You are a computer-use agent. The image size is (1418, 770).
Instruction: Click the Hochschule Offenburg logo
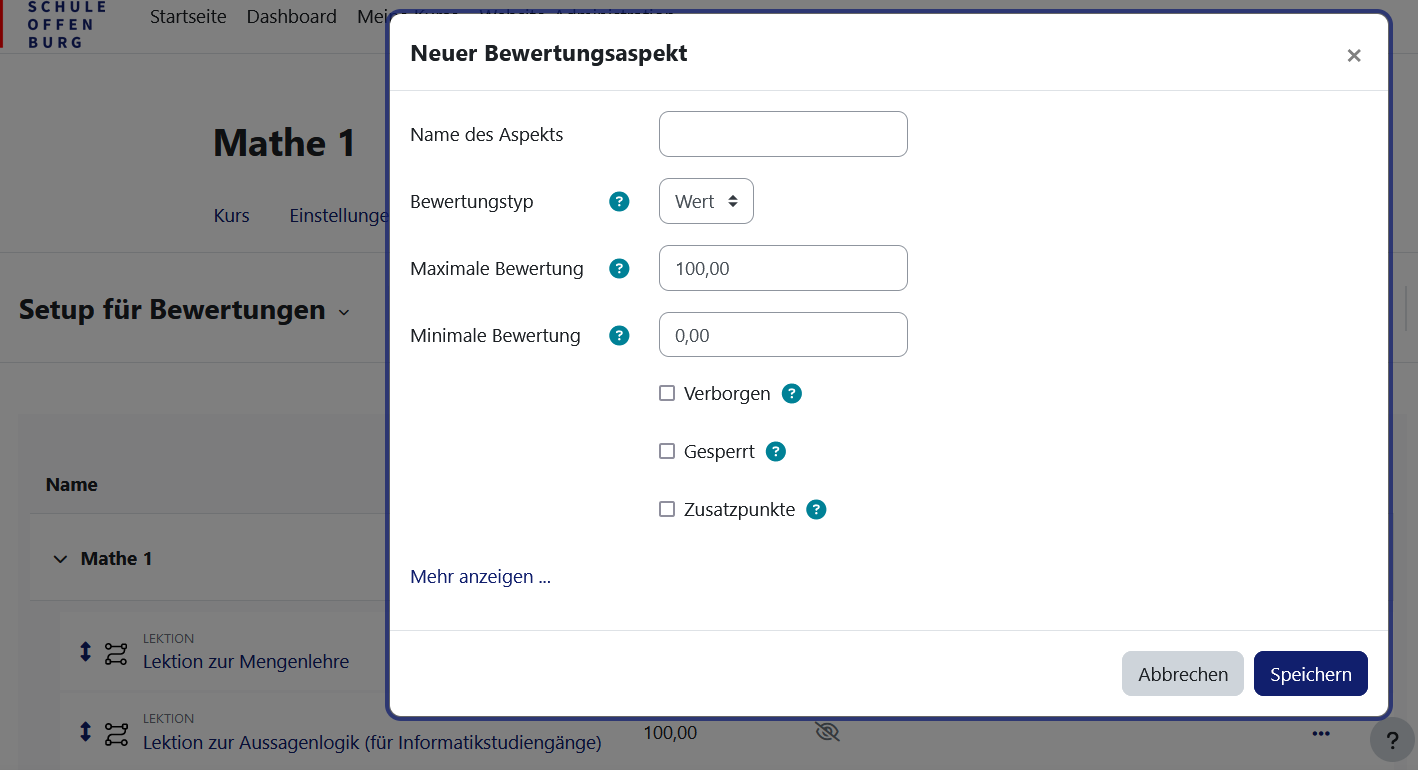coord(55,24)
